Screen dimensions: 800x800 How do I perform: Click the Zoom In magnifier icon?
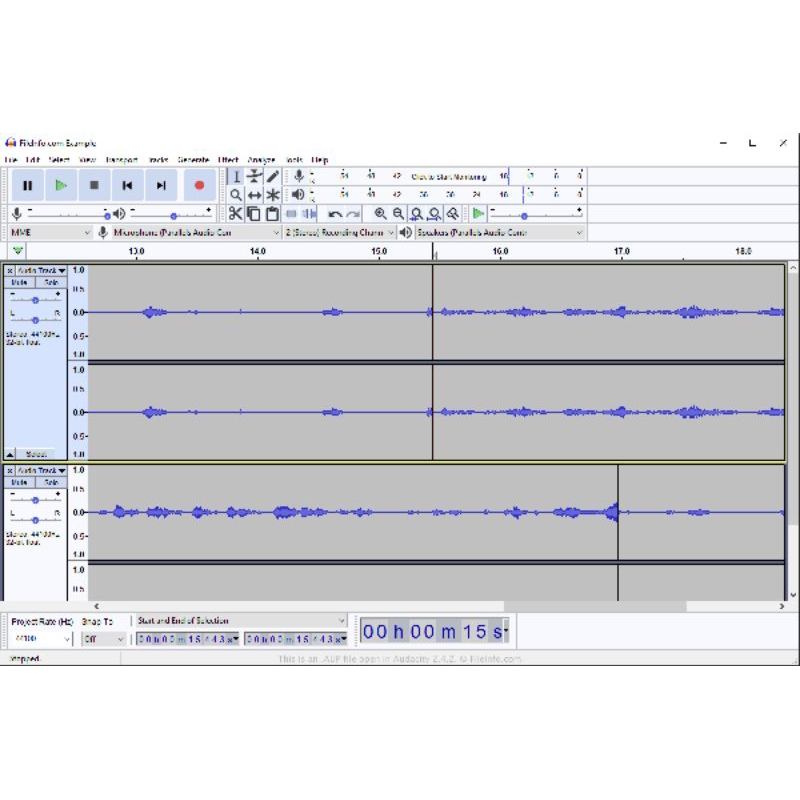[380, 214]
